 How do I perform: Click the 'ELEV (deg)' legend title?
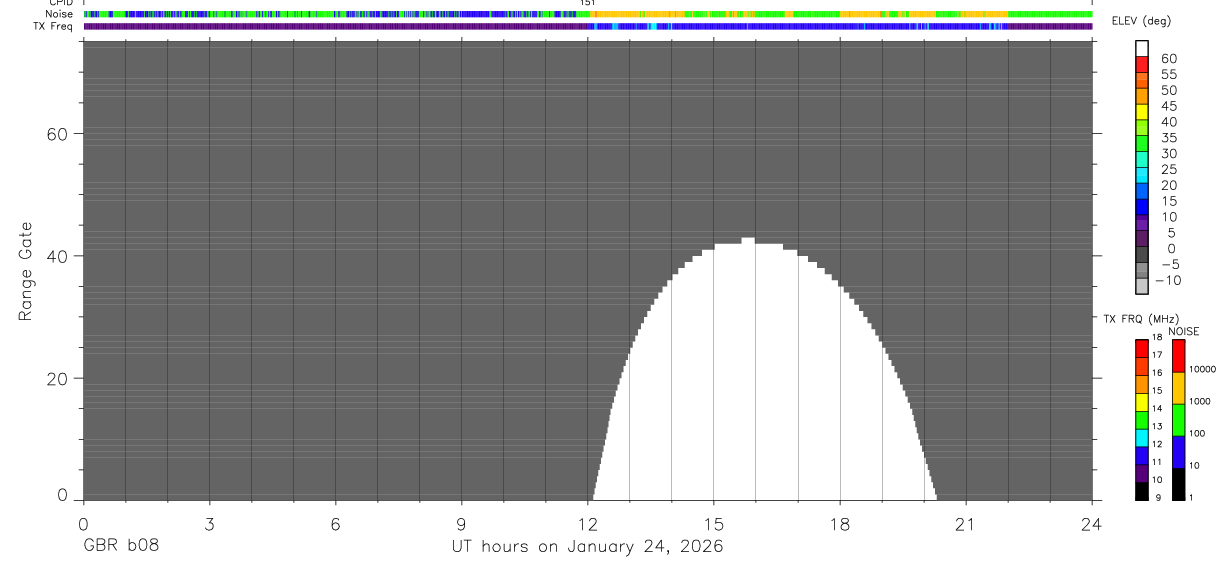[1142, 21]
